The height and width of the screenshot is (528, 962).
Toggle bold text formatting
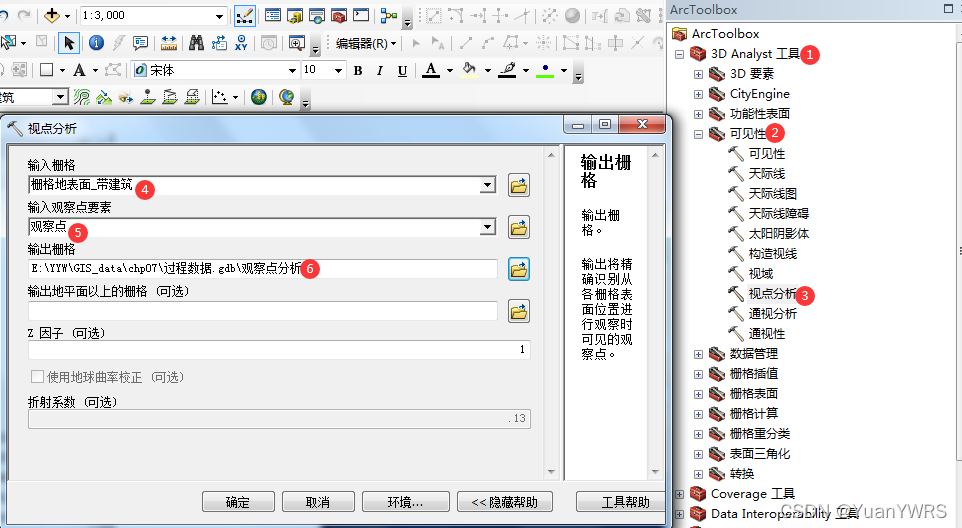(x=358, y=71)
